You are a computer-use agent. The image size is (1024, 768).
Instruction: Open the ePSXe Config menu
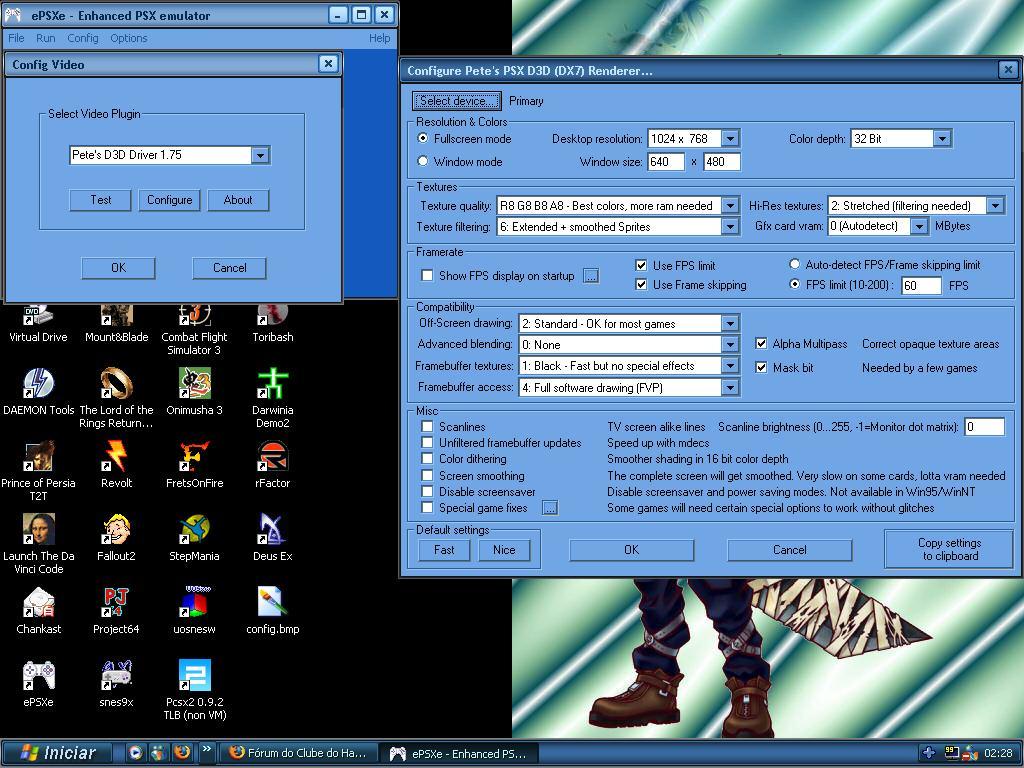pos(83,38)
